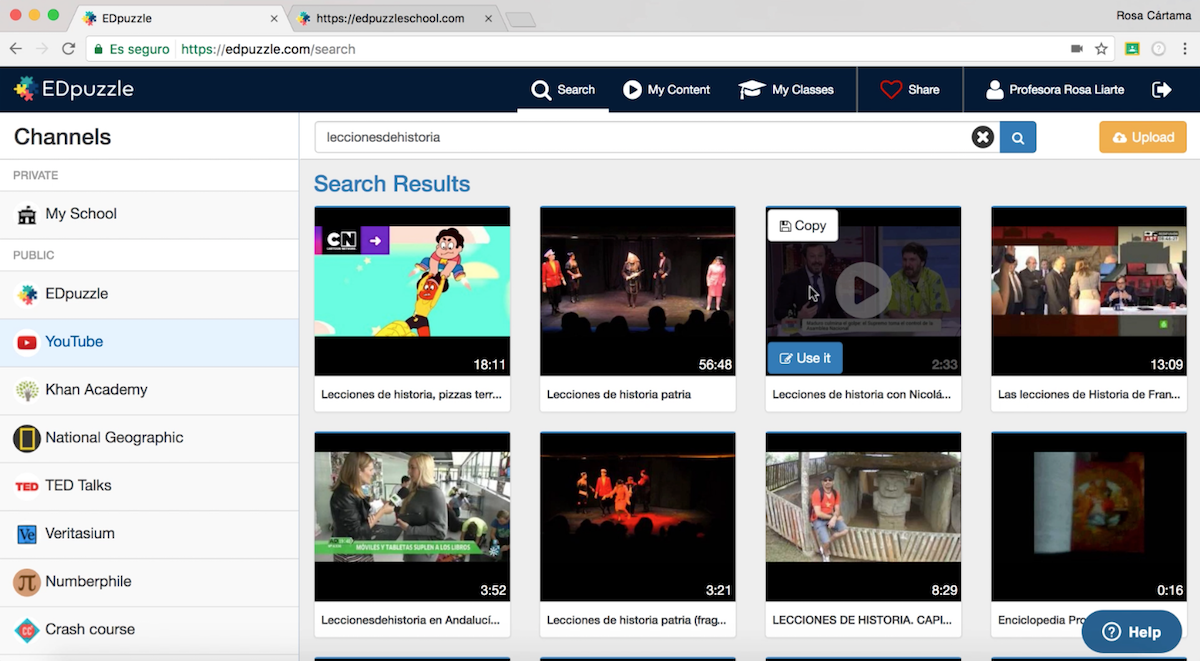The width and height of the screenshot is (1200, 661).
Task: Bookmark this page with the star icon
Action: [1101, 49]
